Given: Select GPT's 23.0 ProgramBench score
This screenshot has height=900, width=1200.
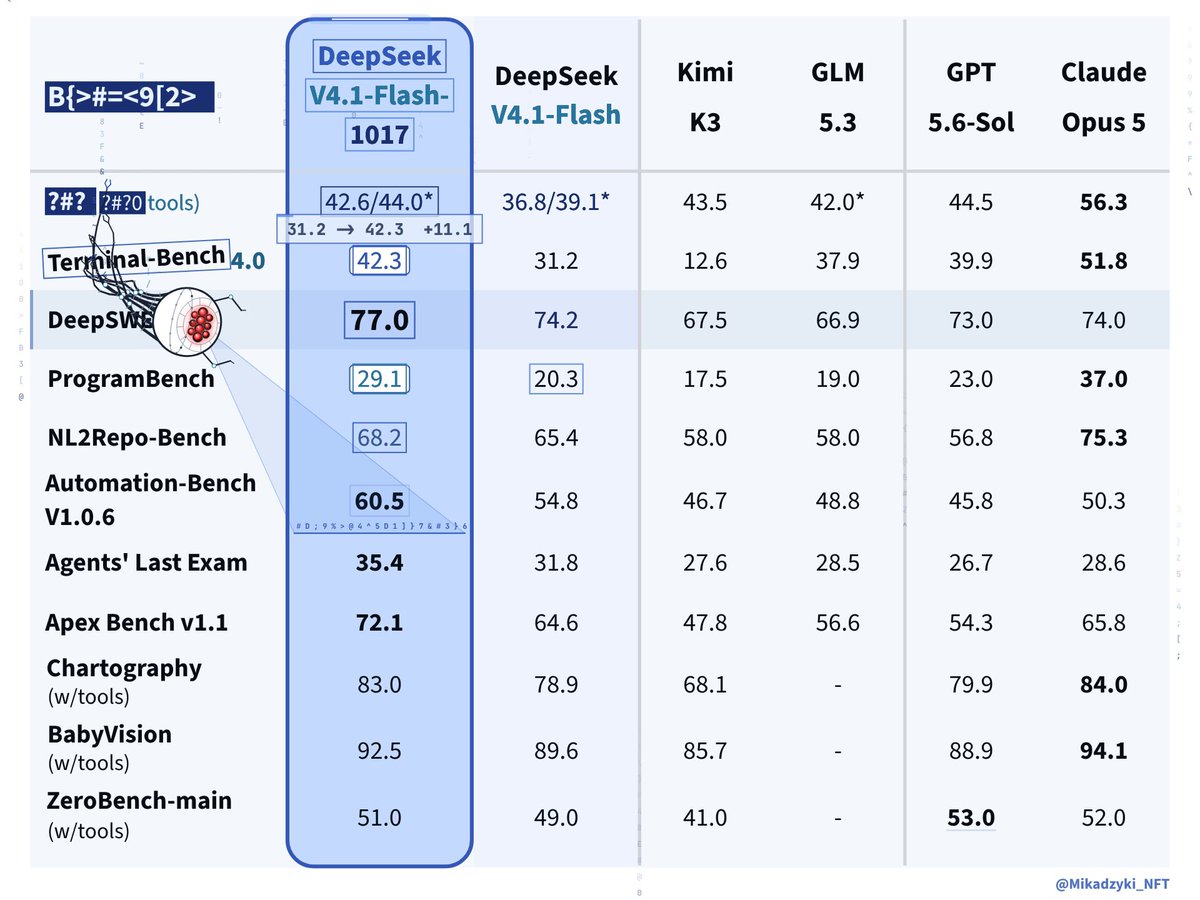Looking at the screenshot, I should [970, 380].
